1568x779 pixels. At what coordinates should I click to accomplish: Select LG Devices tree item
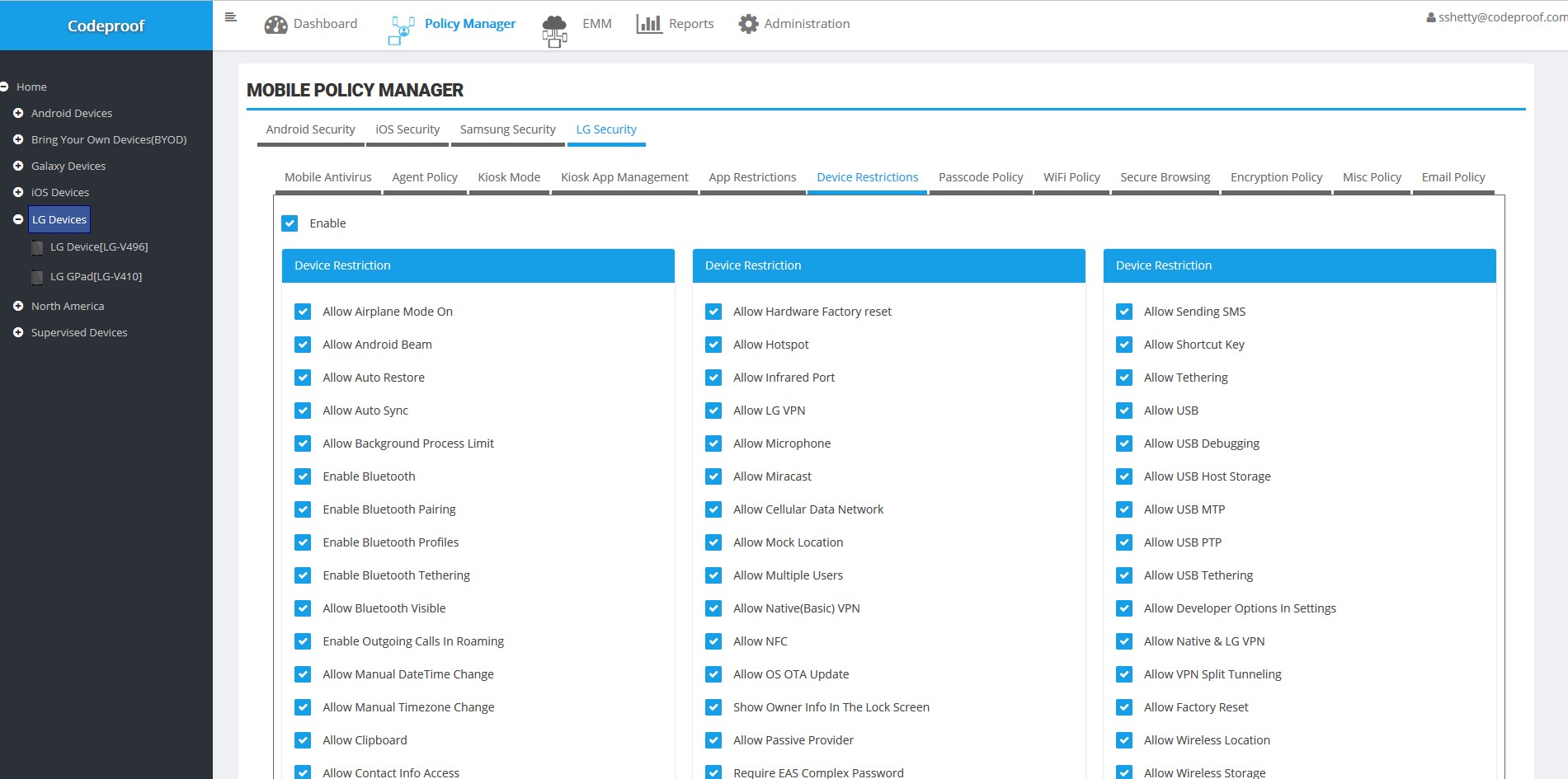click(59, 219)
